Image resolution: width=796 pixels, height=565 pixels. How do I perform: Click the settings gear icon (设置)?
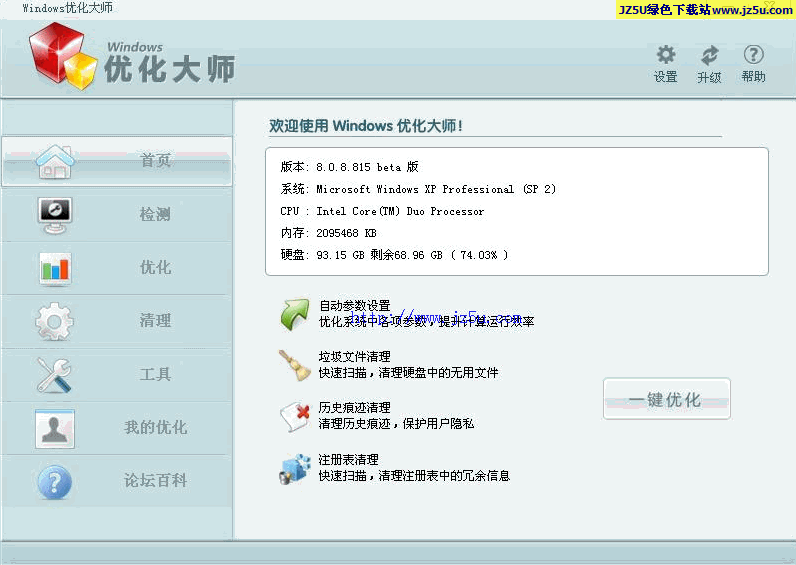pyautogui.click(x=665, y=56)
